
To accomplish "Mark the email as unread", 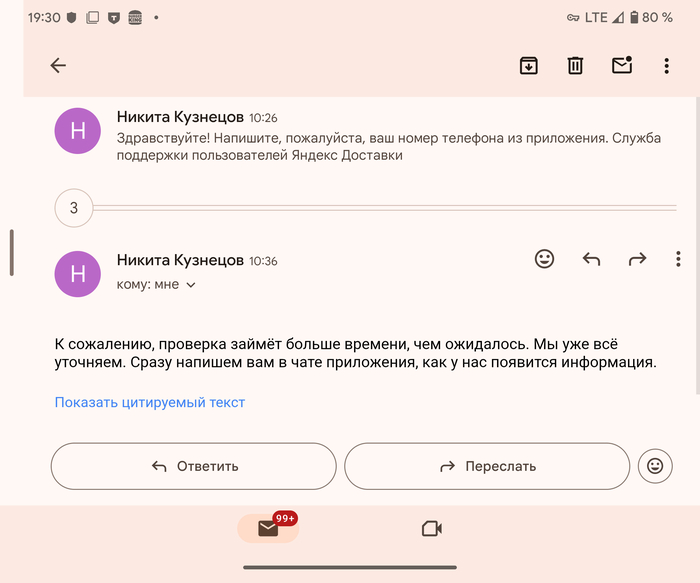I will pos(621,66).
